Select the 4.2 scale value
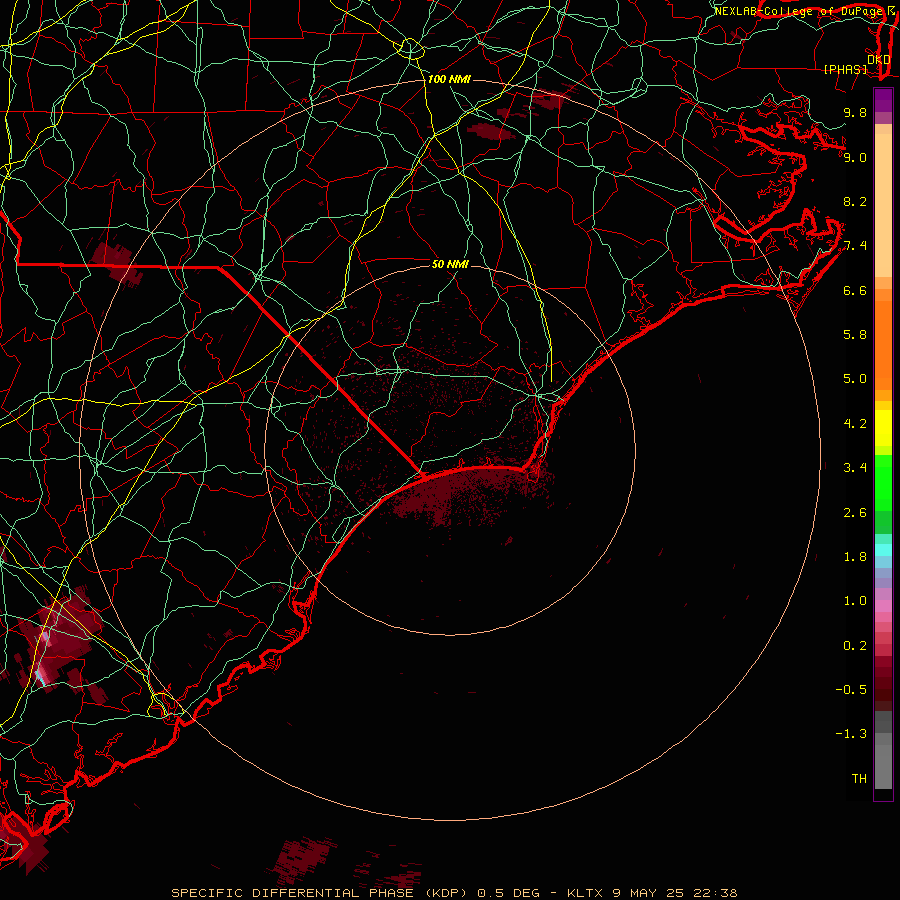Screen dimensions: 900x900 855,424
